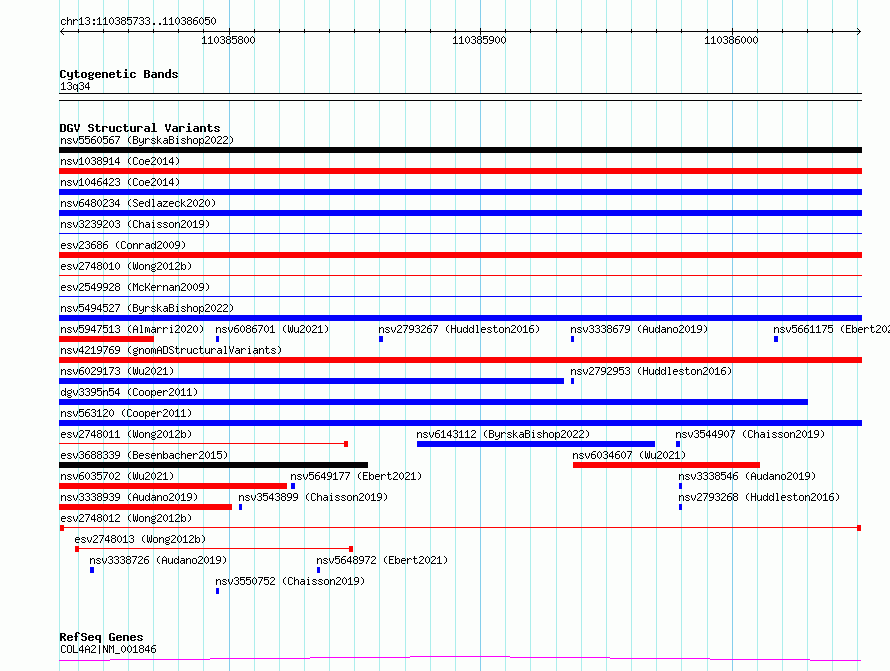Click red start marker of esv2748013

click(x=77, y=549)
